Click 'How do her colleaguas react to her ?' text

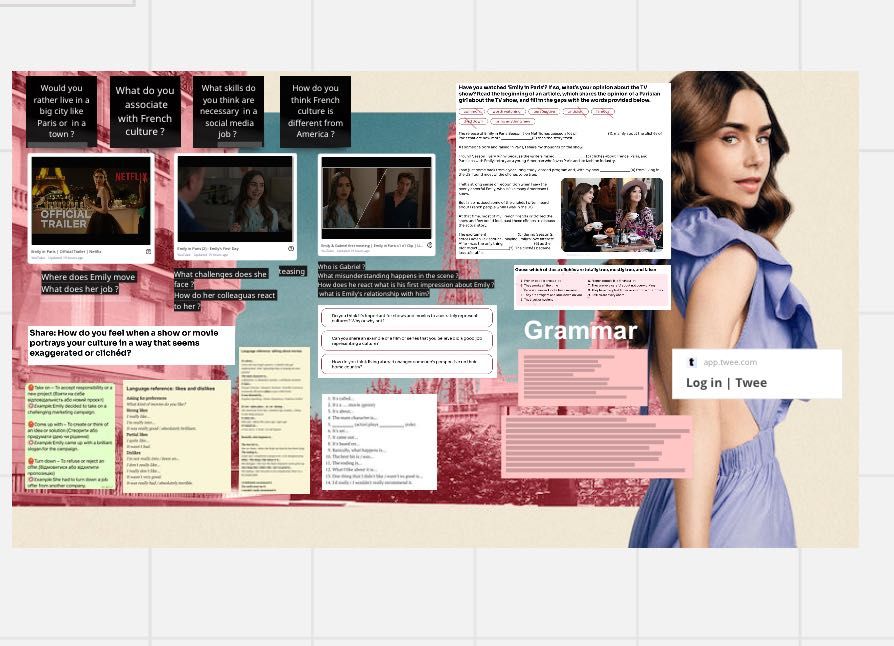(225, 300)
